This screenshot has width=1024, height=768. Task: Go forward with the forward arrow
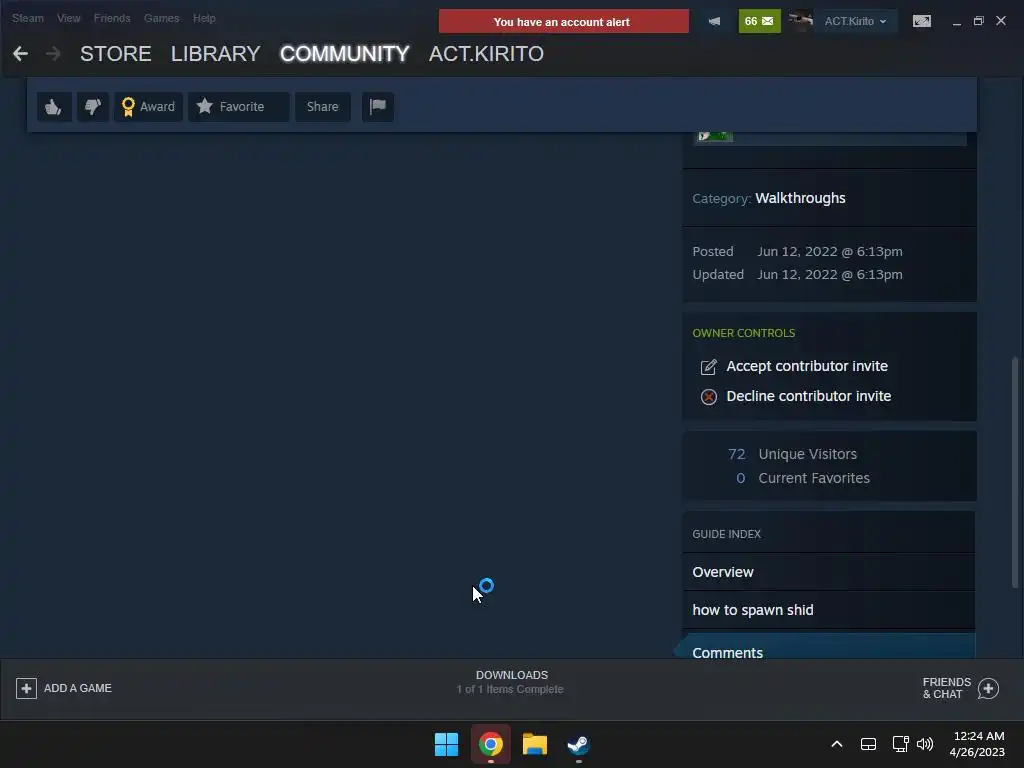tap(53, 54)
